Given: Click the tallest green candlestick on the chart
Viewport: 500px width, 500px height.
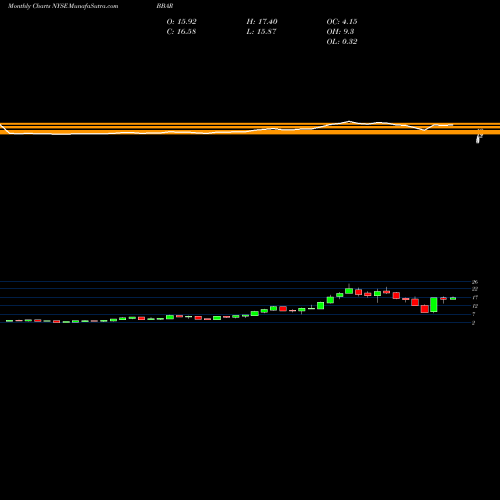Looking at the screenshot, I should [x=434, y=305].
